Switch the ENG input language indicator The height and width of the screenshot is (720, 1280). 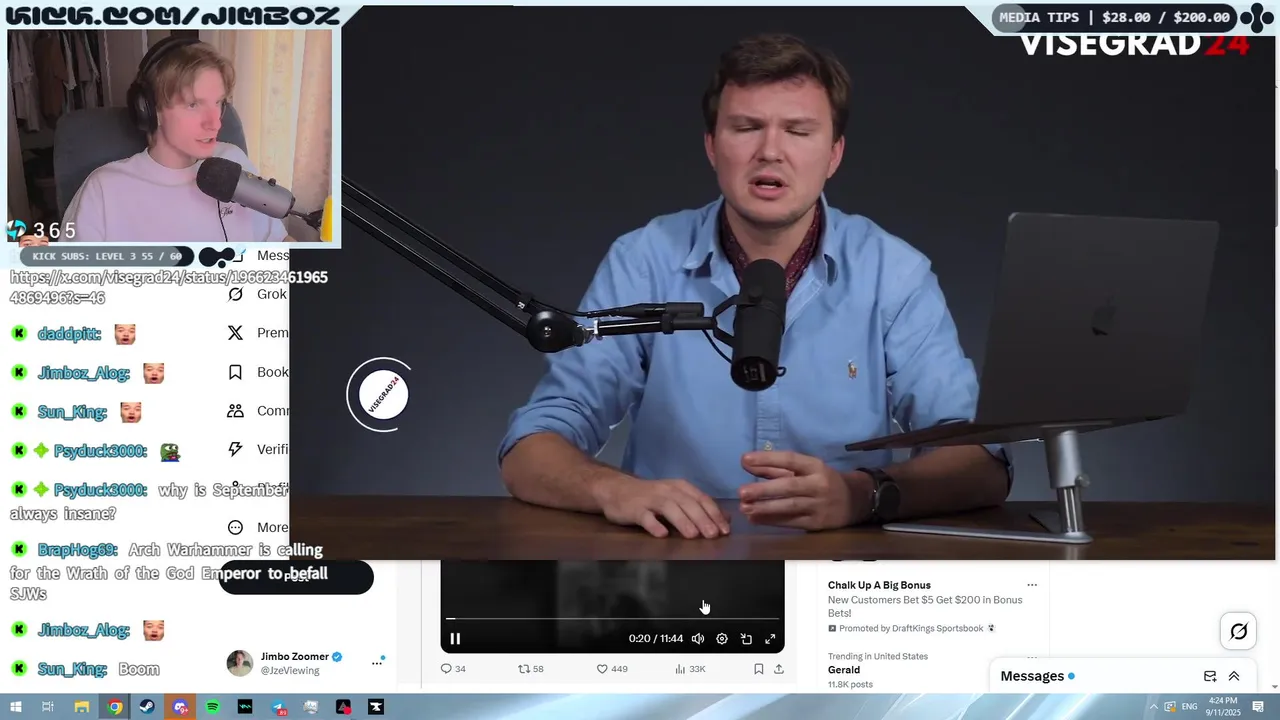[1190, 707]
